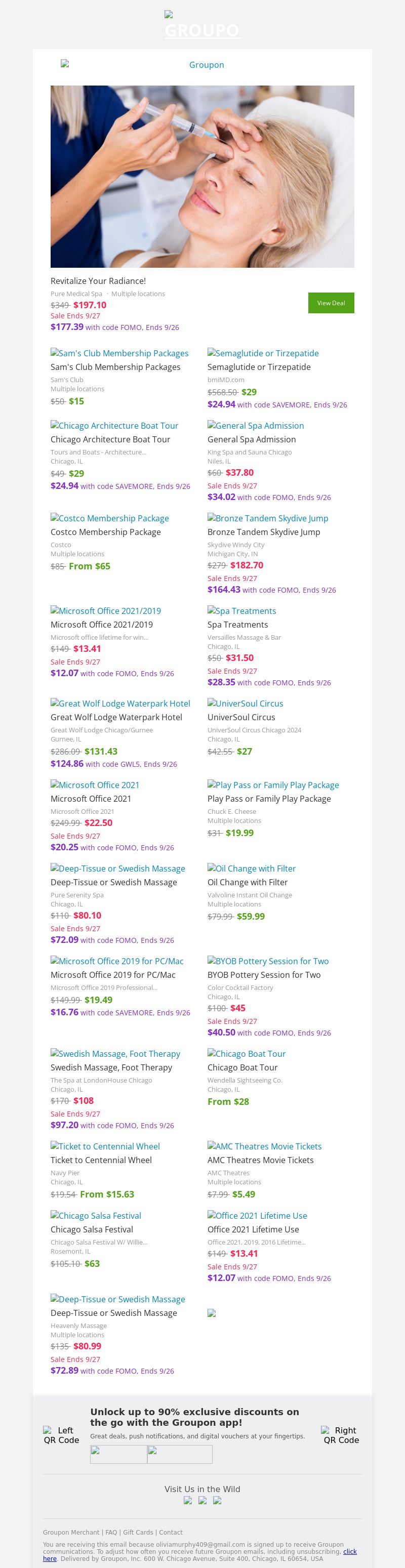
Task: Open the Groupon Merchant footer link
Action: [x=71, y=1532]
